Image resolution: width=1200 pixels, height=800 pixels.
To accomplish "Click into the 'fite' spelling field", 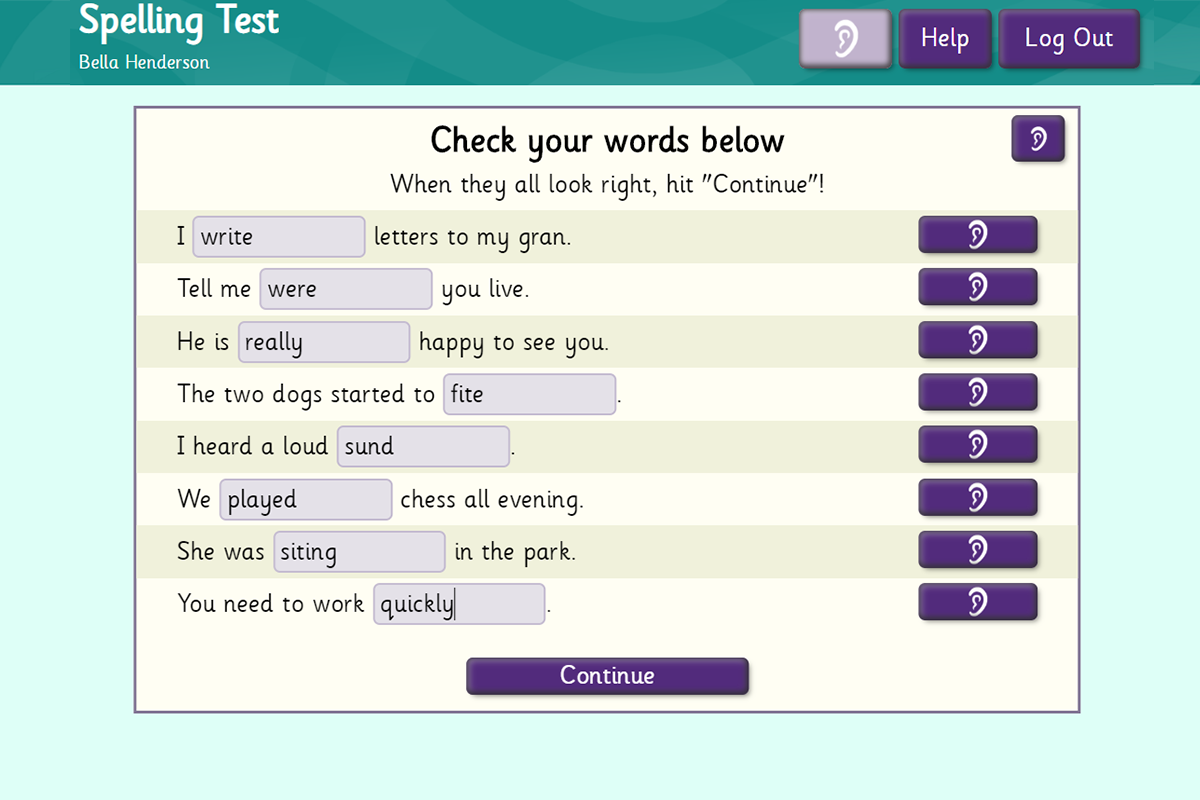I will [x=529, y=394].
